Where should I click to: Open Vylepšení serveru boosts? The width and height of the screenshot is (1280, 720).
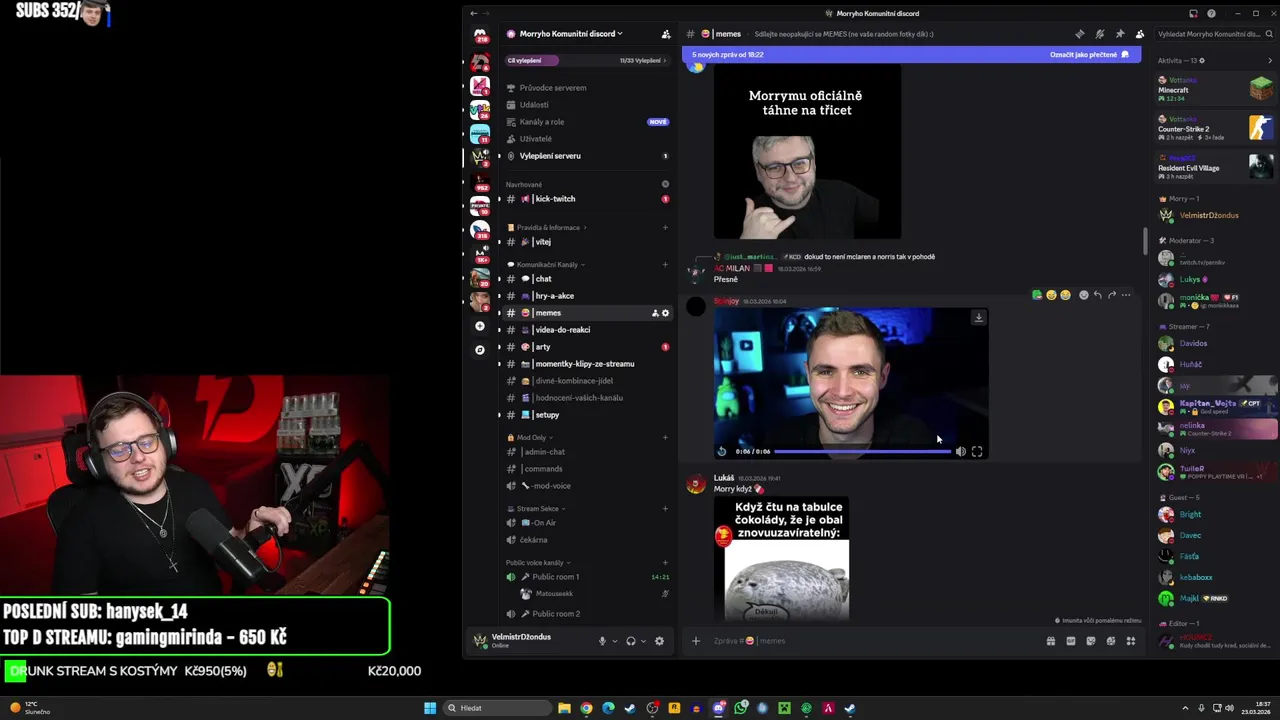[x=586, y=156]
